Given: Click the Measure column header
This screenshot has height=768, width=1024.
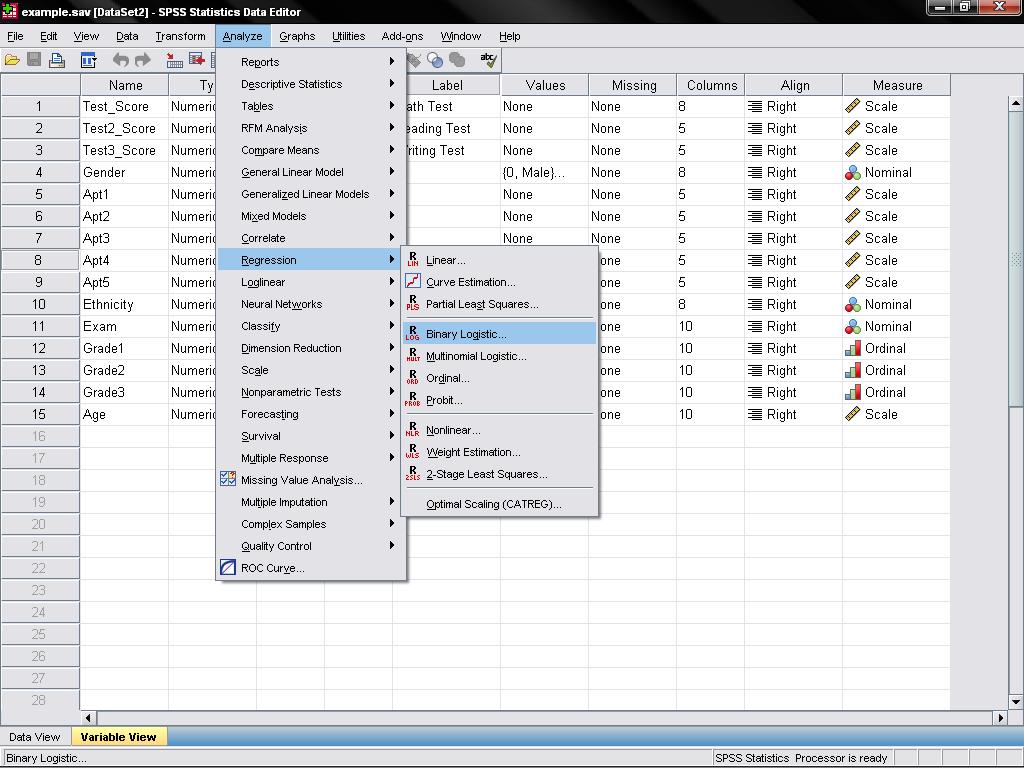Looking at the screenshot, I should [897, 85].
